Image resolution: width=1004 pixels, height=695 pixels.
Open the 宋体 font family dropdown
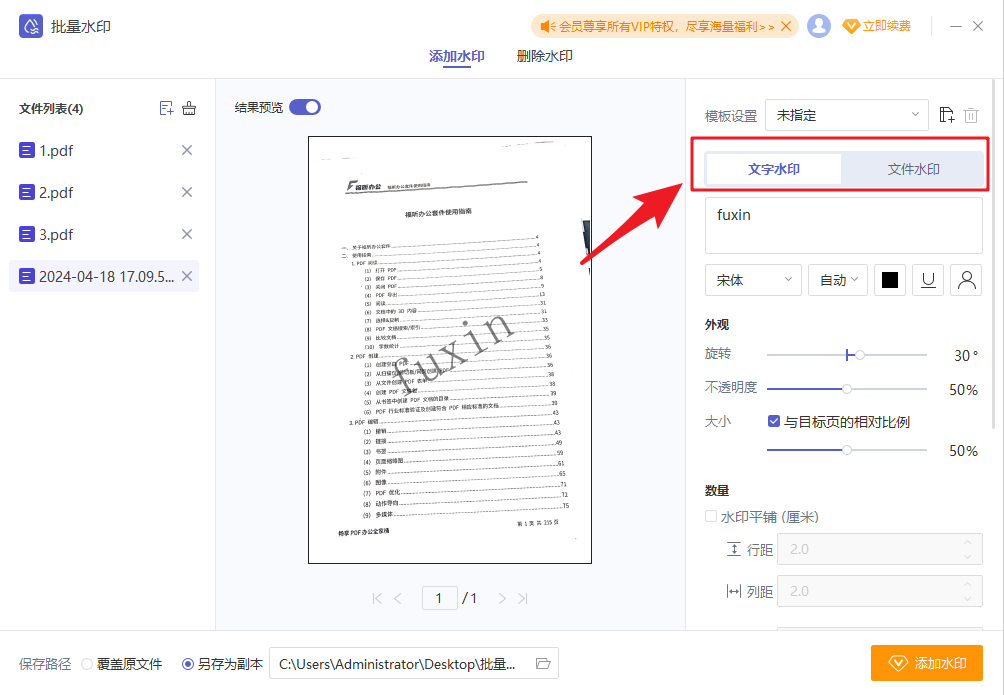pos(752,280)
